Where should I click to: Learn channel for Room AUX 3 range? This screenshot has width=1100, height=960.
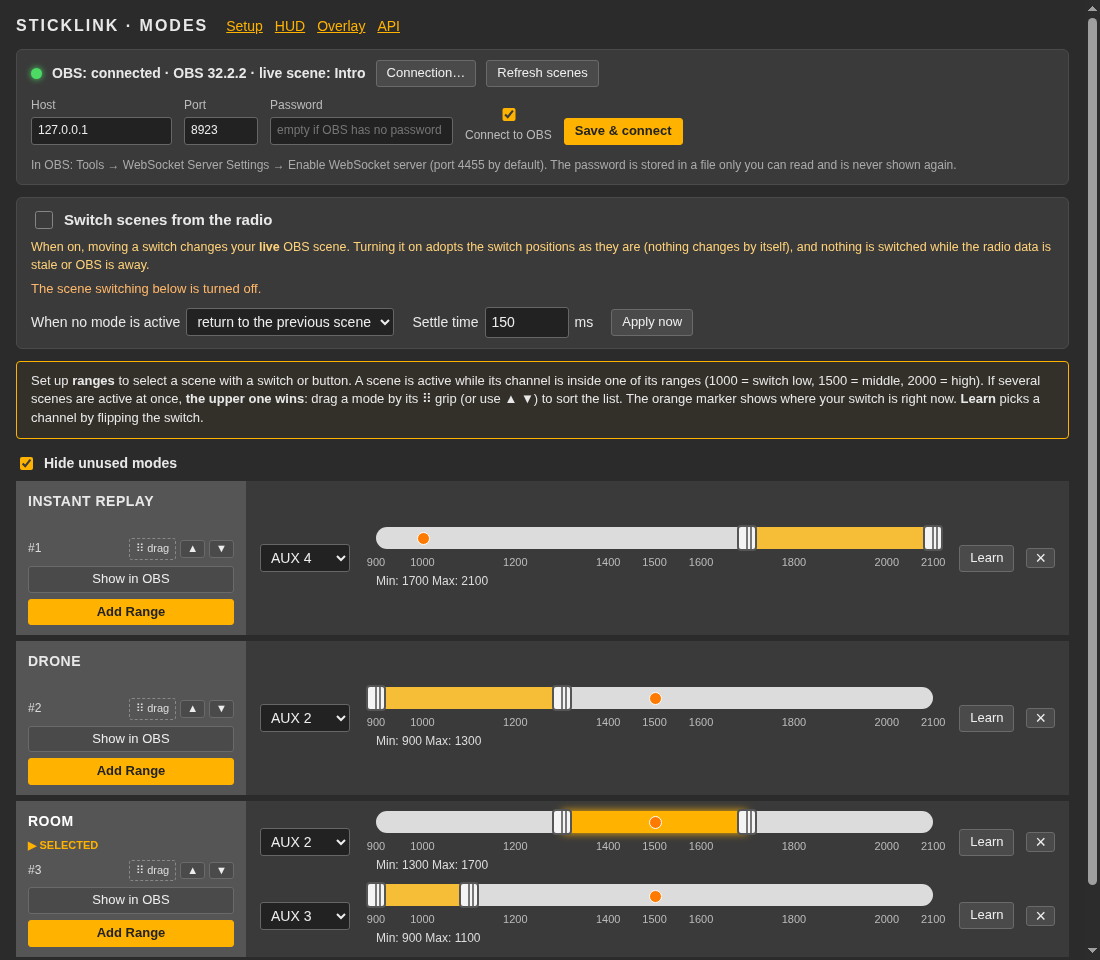tap(986, 916)
